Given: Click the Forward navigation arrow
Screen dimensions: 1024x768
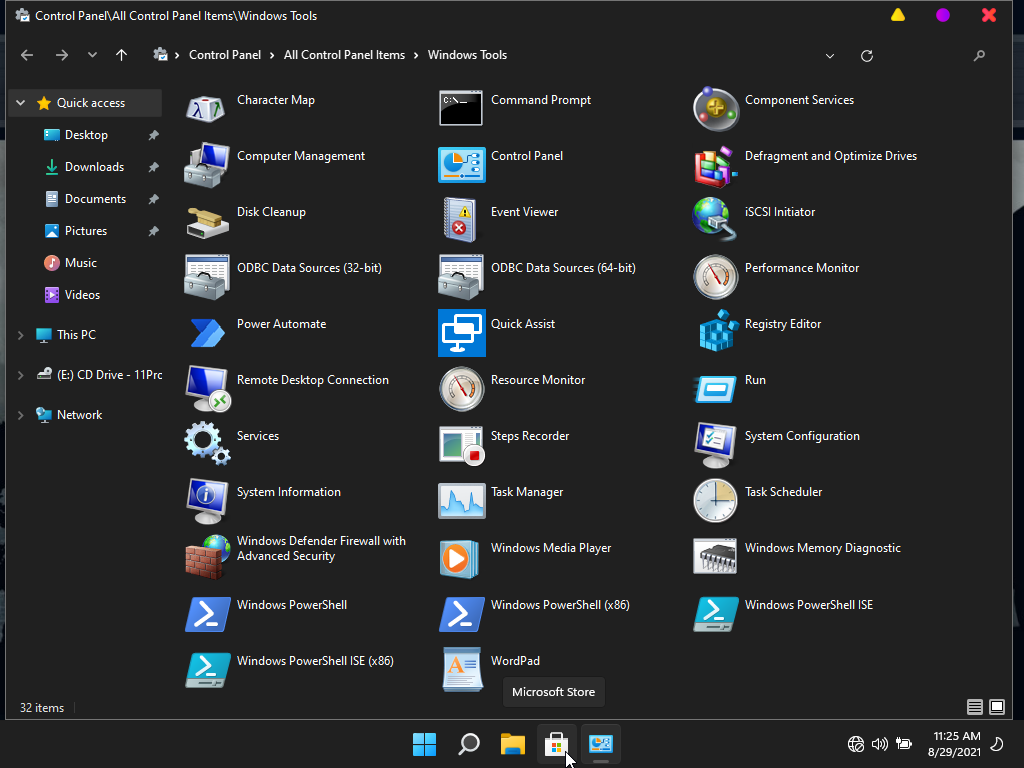Looking at the screenshot, I should coord(61,56).
